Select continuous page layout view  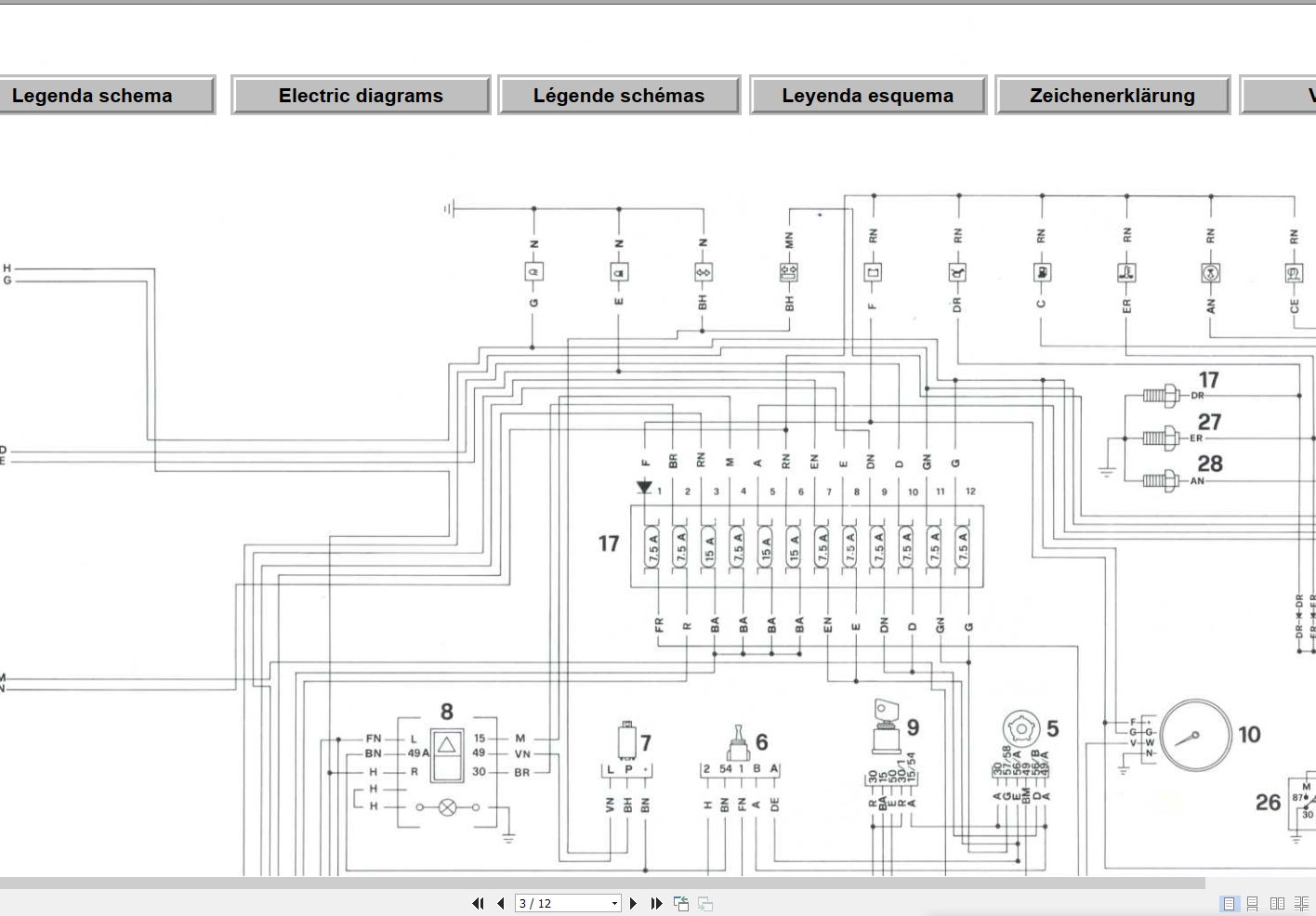[x=1253, y=903]
